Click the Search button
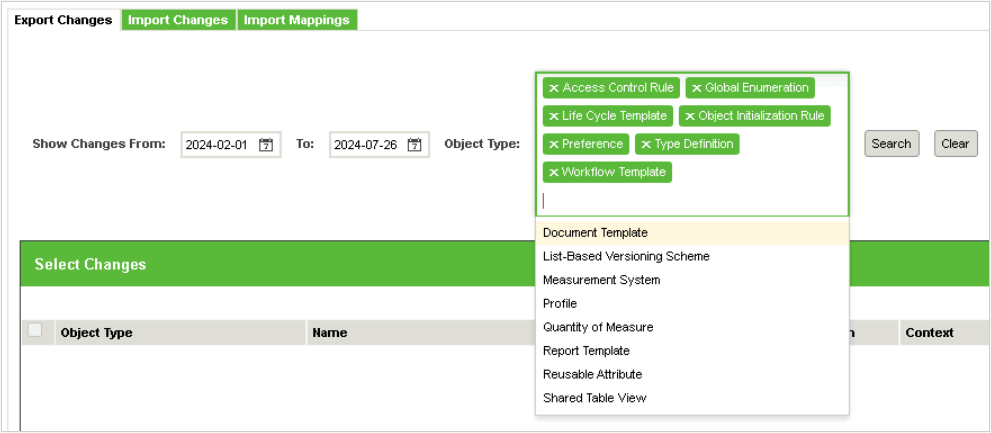This screenshot has width=991, height=433. (891, 143)
